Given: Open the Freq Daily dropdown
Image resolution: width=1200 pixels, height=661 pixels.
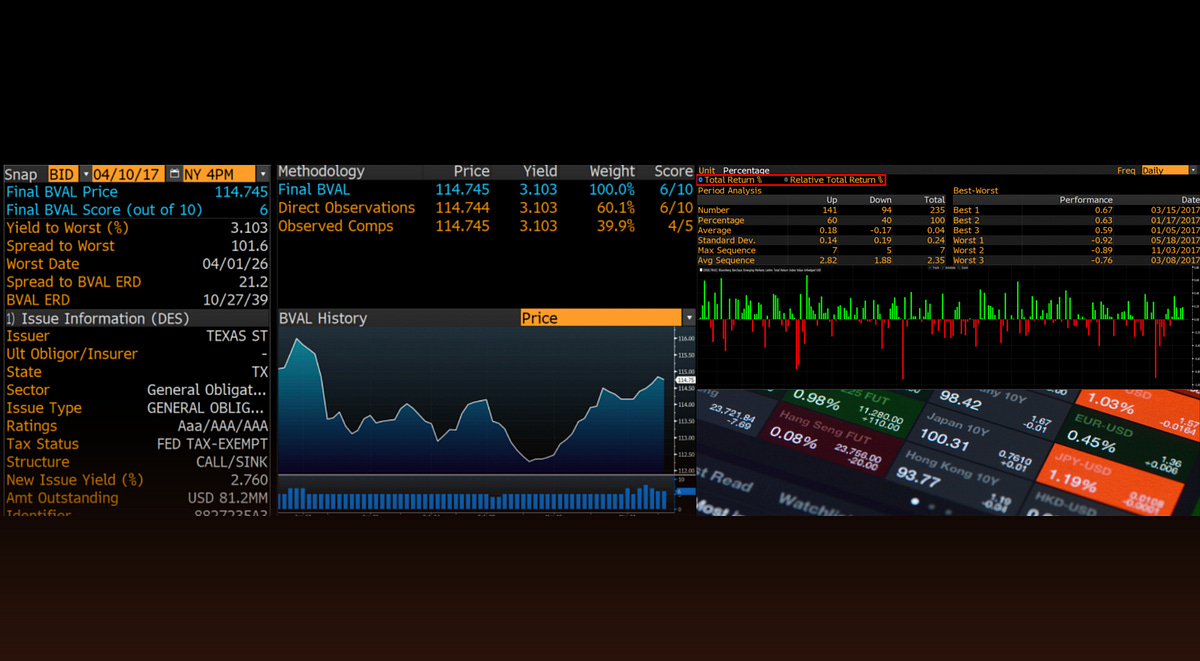Looking at the screenshot, I should tap(1193, 171).
